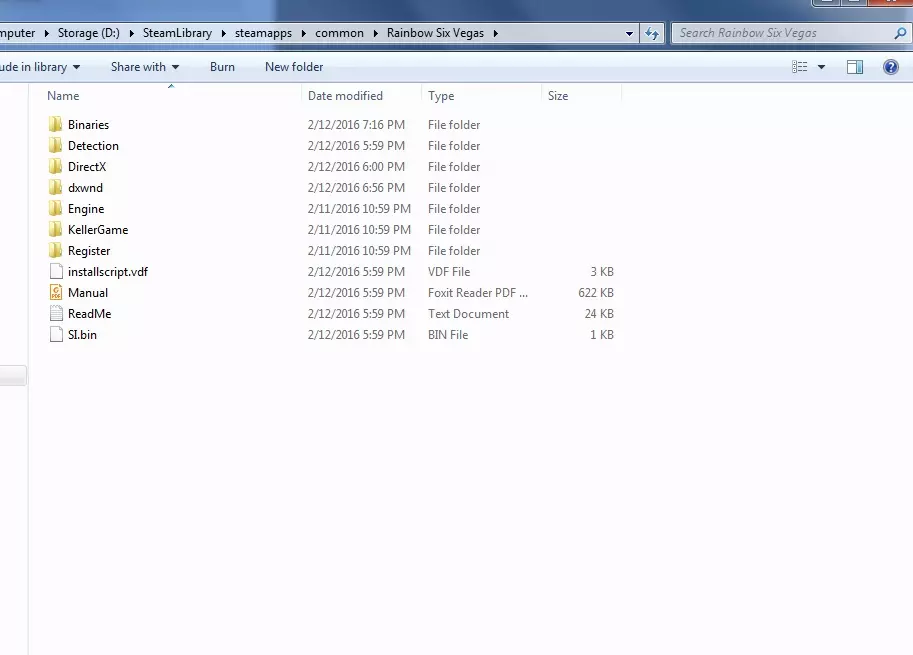This screenshot has height=655, width=913.
Task: Select the dxwnd folder icon
Action: point(55,187)
